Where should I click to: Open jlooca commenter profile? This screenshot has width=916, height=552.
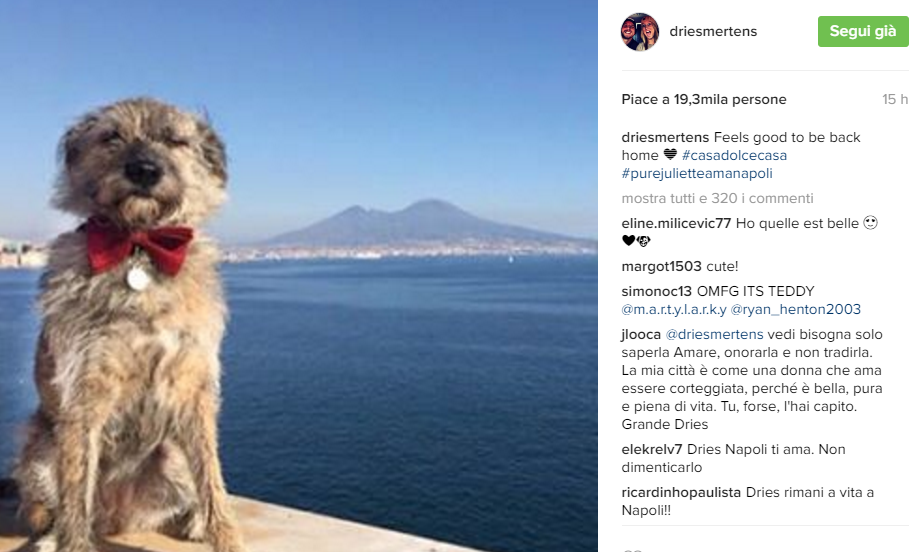pyautogui.click(x=641, y=335)
